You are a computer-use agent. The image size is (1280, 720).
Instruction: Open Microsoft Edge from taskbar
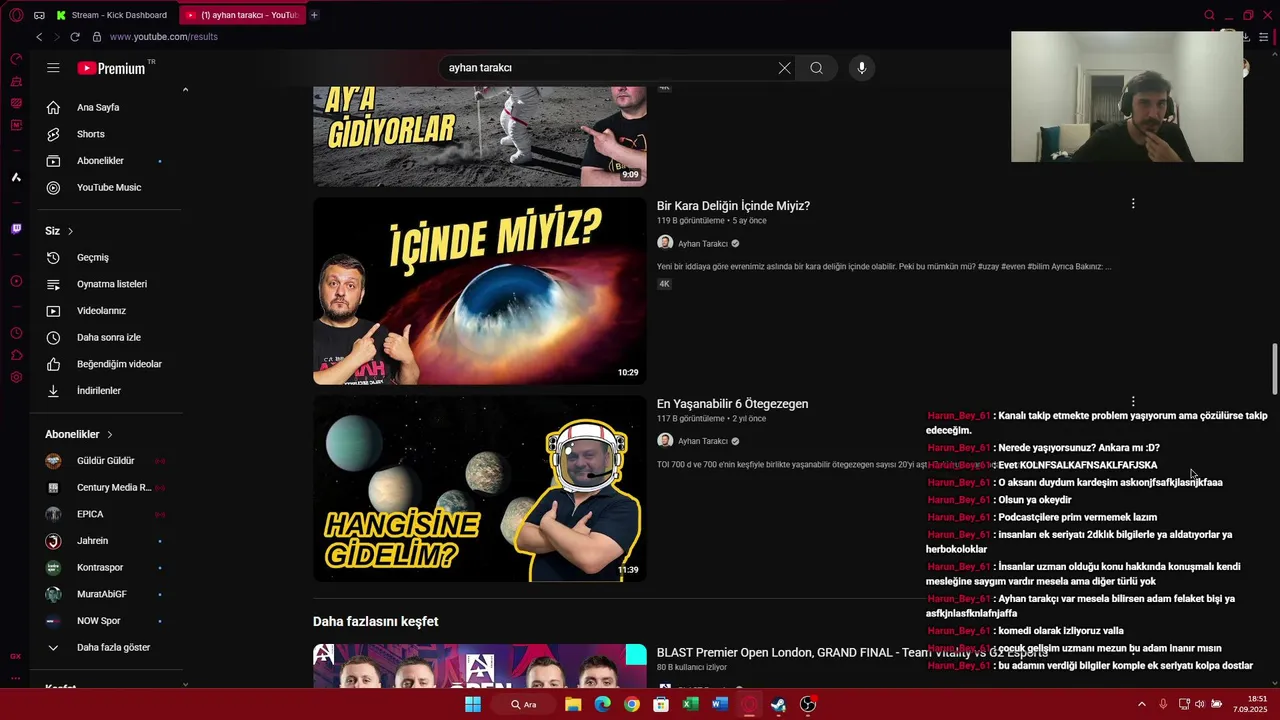(602, 704)
